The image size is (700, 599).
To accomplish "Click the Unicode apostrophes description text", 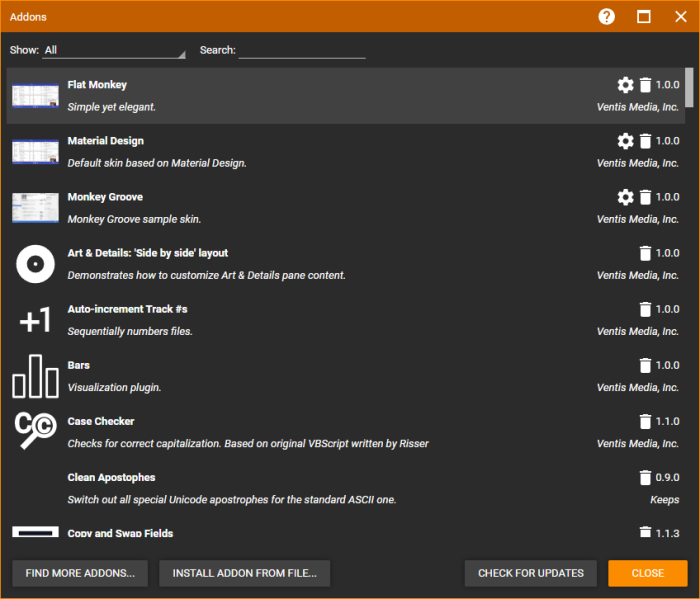I will click(232, 500).
